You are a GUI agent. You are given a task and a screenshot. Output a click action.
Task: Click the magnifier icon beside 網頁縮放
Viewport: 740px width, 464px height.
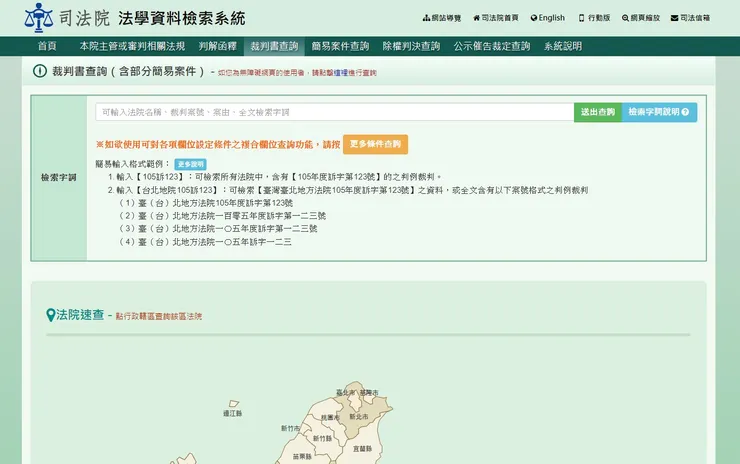point(625,18)
